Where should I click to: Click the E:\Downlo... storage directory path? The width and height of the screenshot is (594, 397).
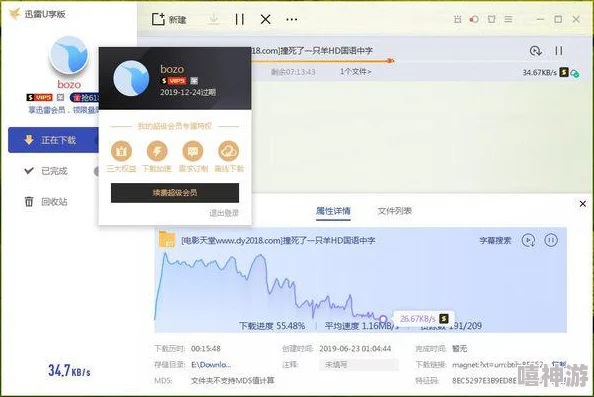pos(211,364)
